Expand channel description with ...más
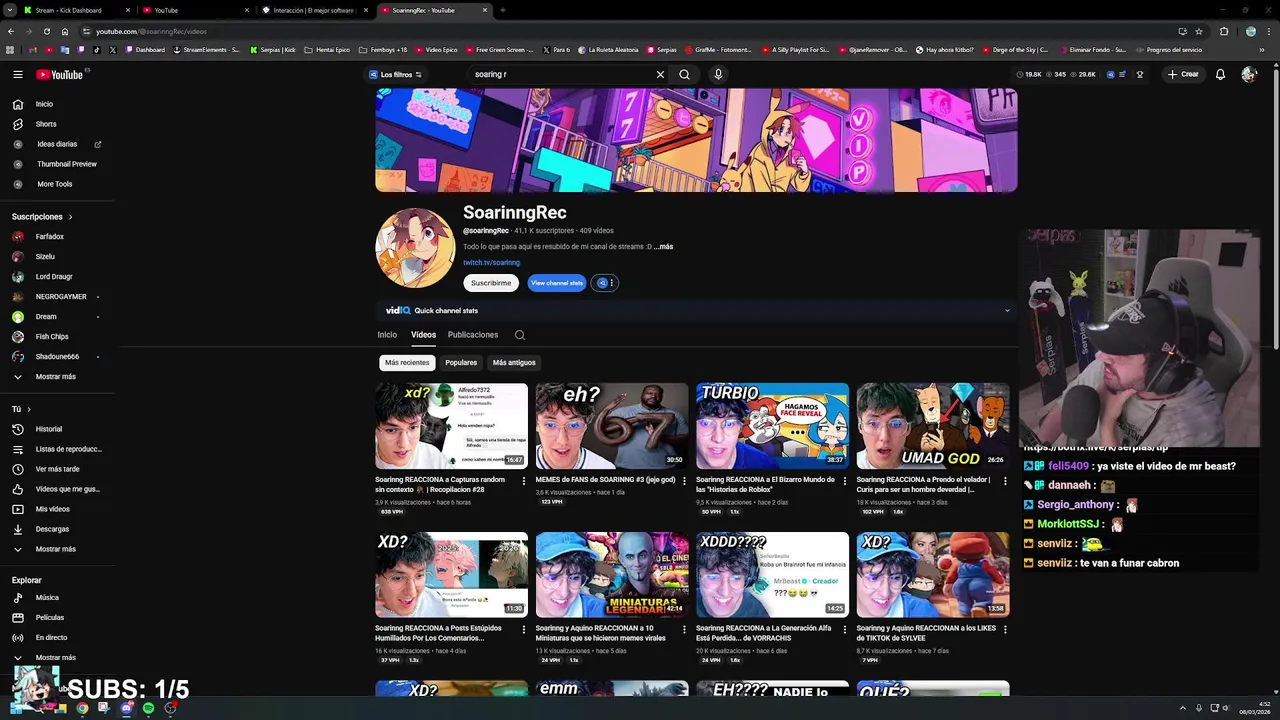This screenshot has width=1280, height=720. [x=663, y=247]
